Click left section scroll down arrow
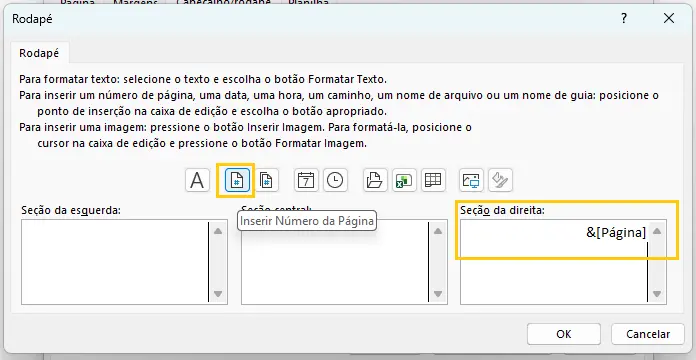 (x=218, y=293)
